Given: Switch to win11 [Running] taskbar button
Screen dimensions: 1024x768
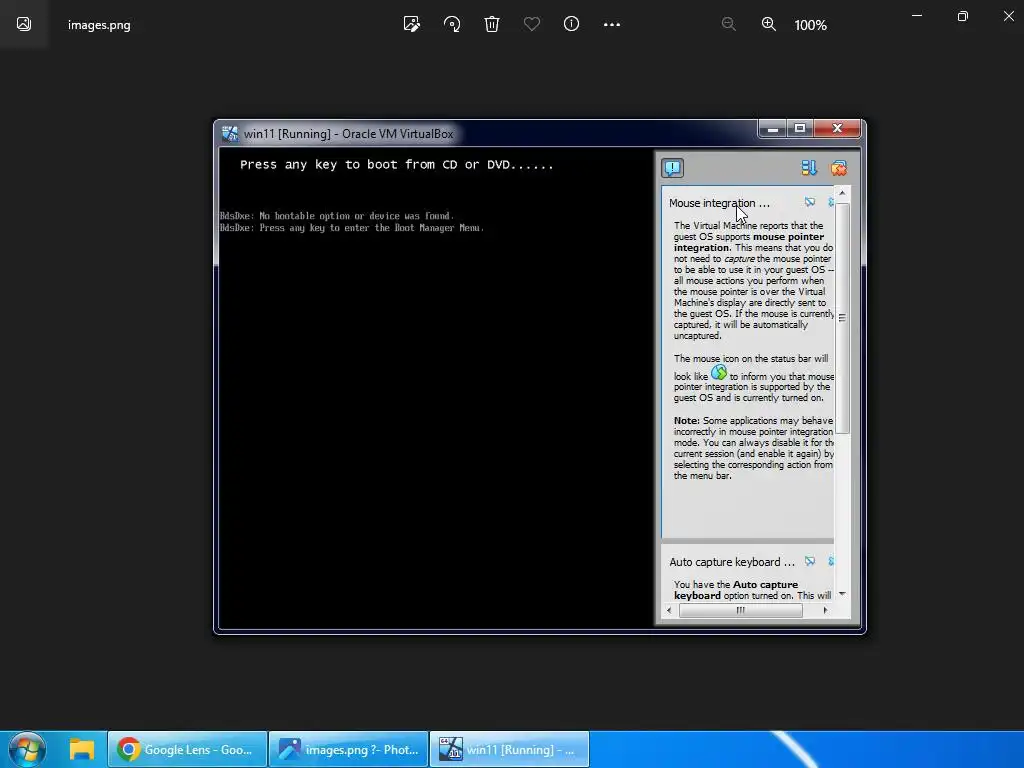Looking at the screenshot, I should [509, 750].
